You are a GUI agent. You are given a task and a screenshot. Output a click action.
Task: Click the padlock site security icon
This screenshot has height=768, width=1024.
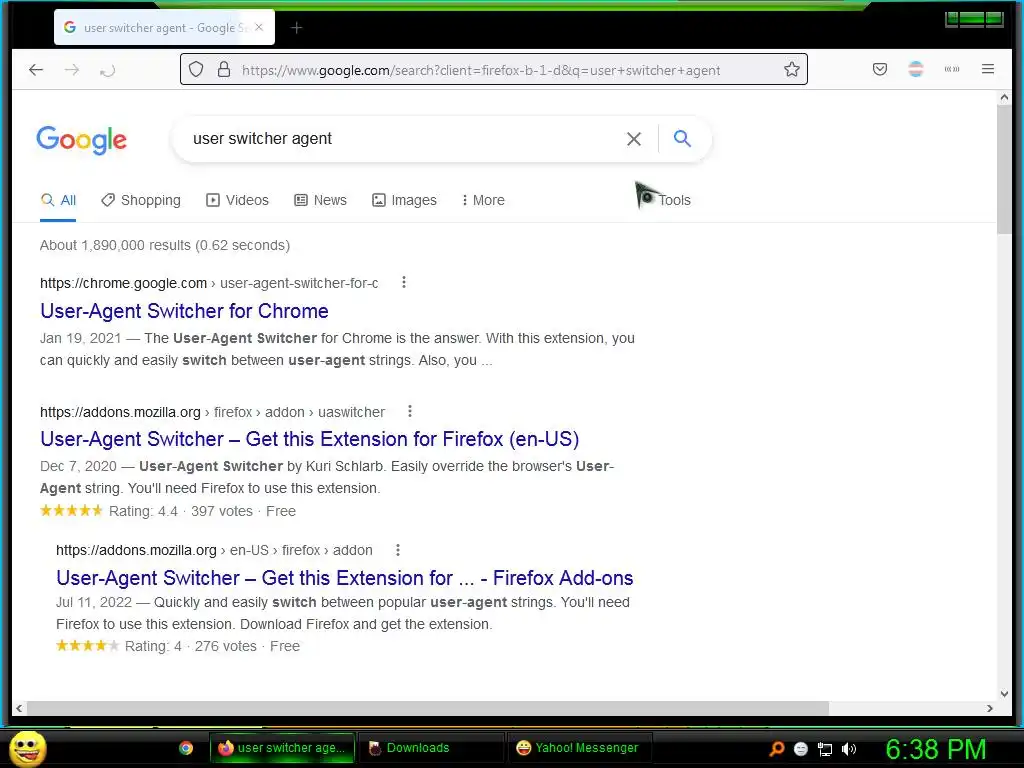223,69
